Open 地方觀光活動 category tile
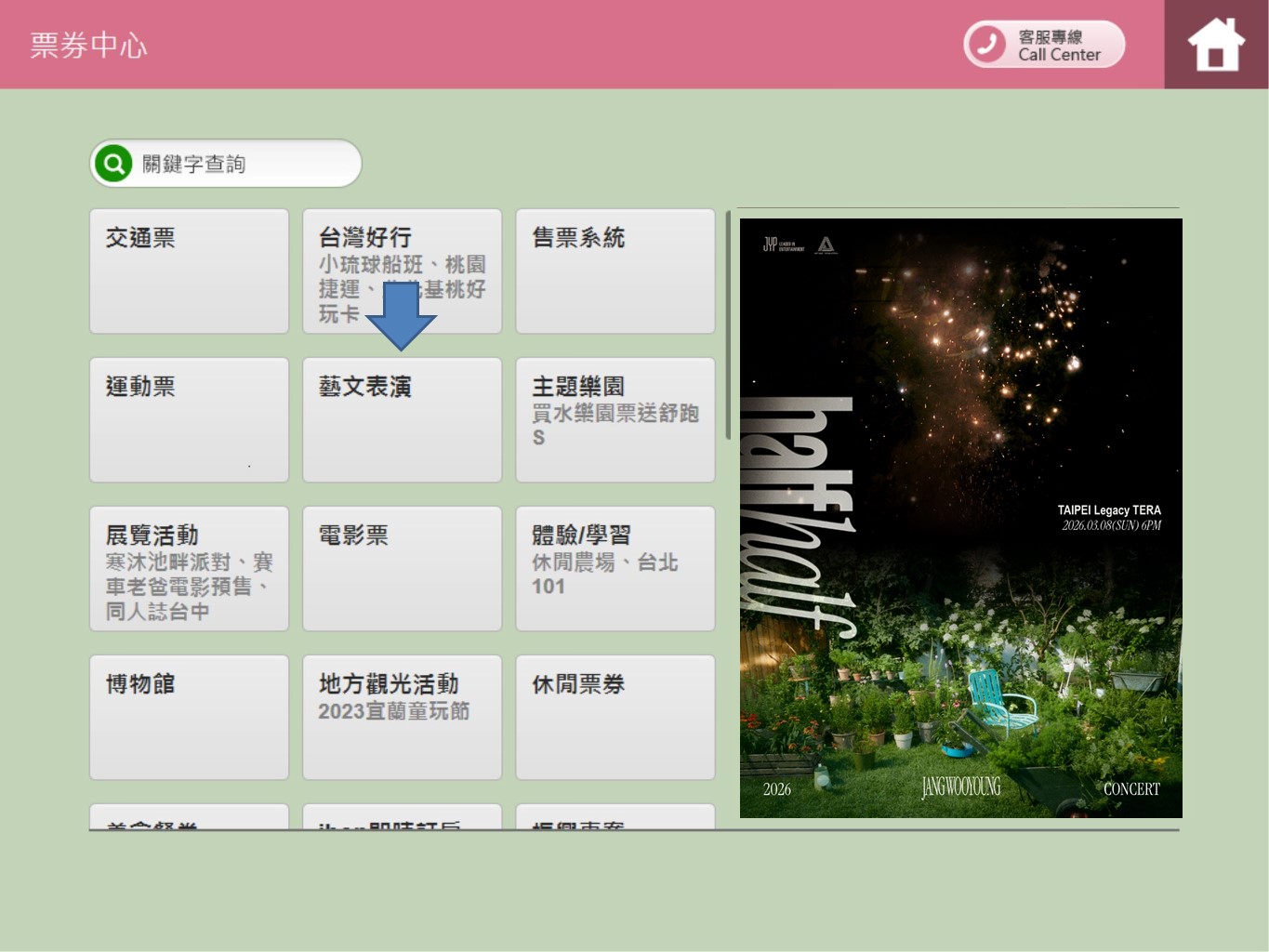 coord(402,717)
